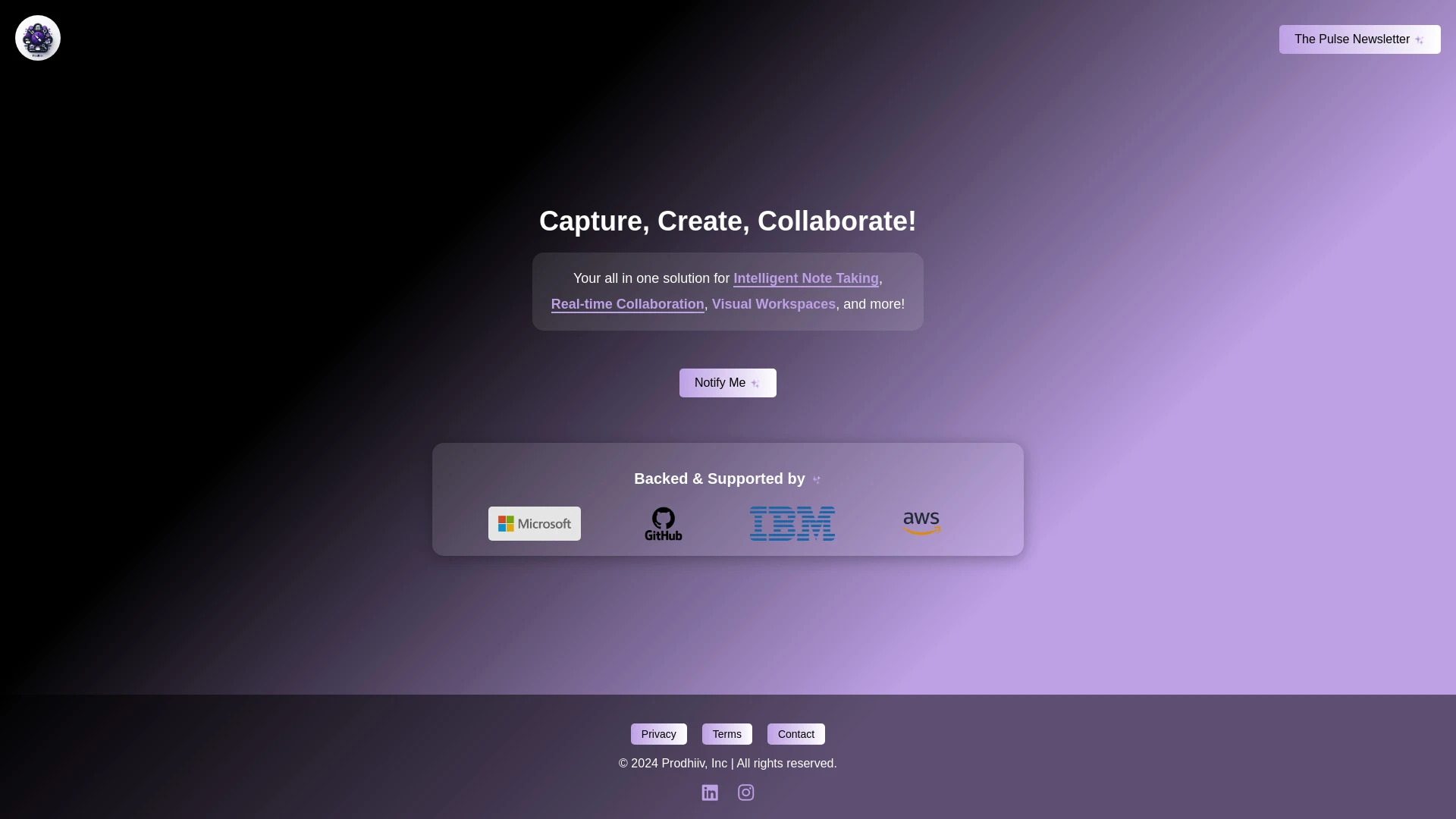The image size is (1456, 819).
Task: Click the sparkle beside Backed & Supported by
Action: pyautogui.click(x=817, y=479)
